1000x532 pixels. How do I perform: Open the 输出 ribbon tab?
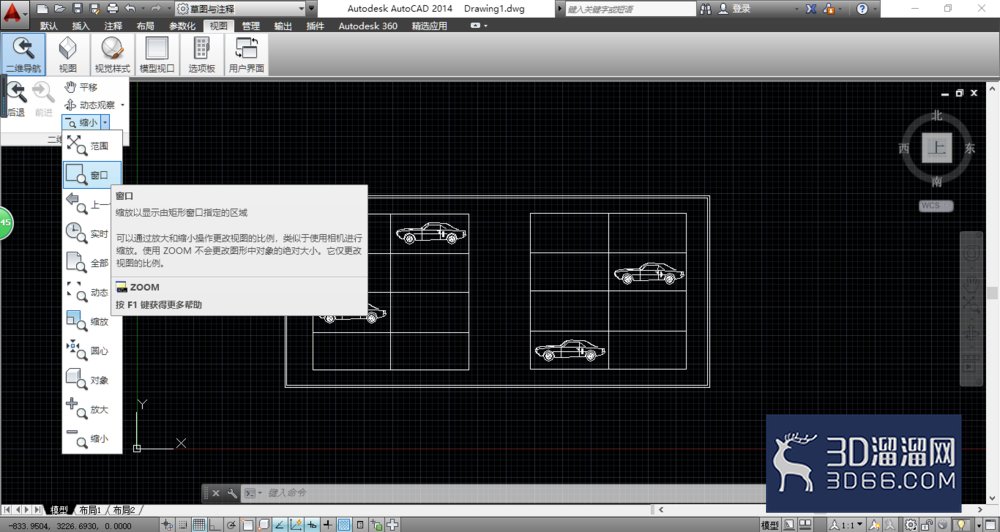283,26
